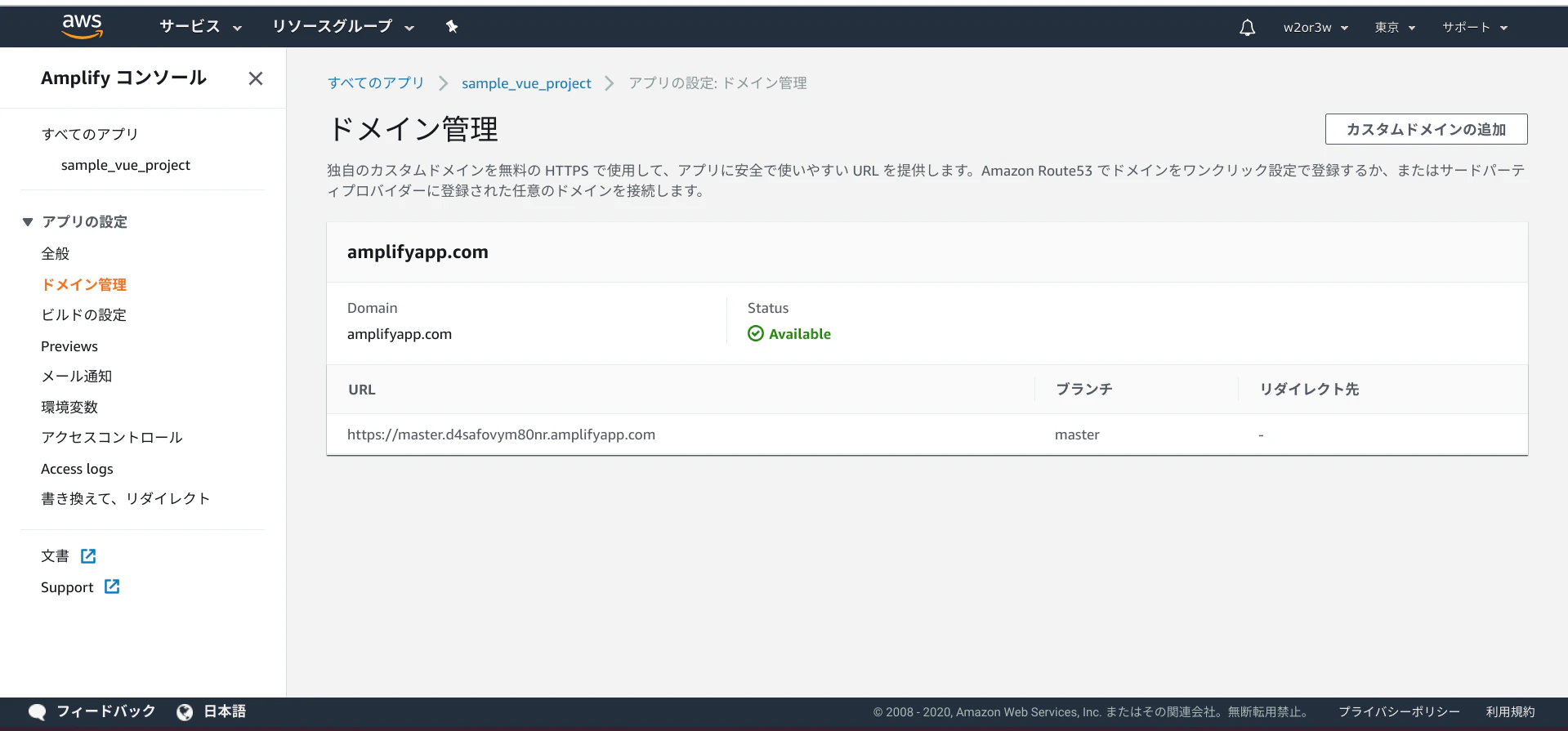Select ドメイン管理 in the sidebar
Screen dimensions: 1568x731
(84, 284)
